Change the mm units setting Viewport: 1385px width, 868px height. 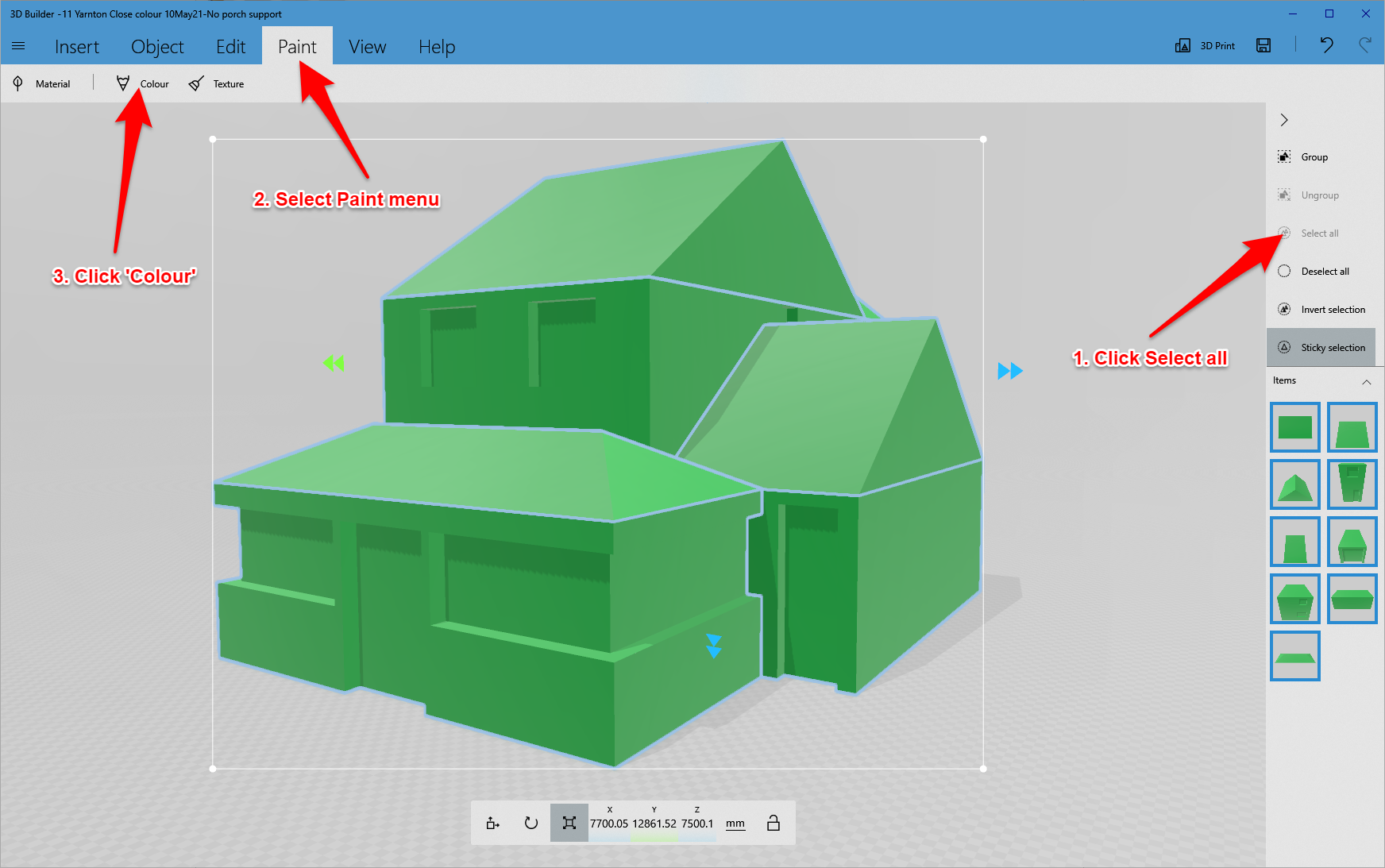tap(735, 824)
